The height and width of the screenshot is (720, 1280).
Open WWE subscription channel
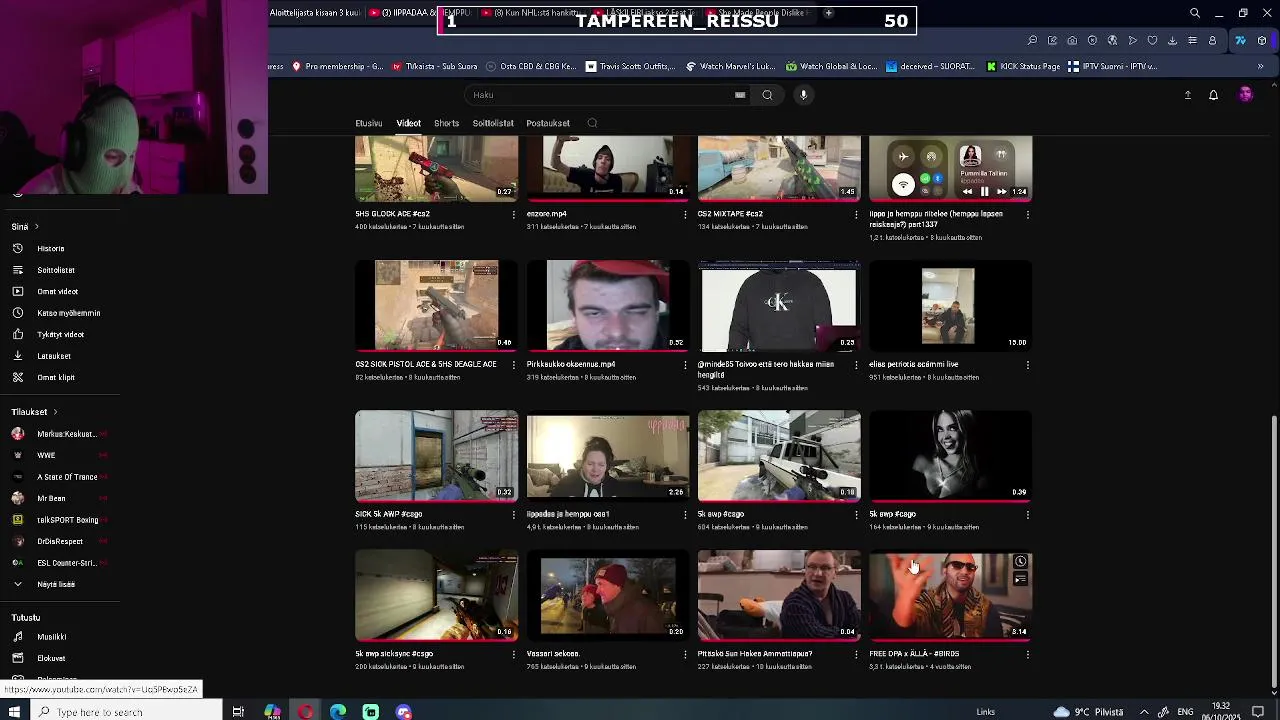pos(46,455)
